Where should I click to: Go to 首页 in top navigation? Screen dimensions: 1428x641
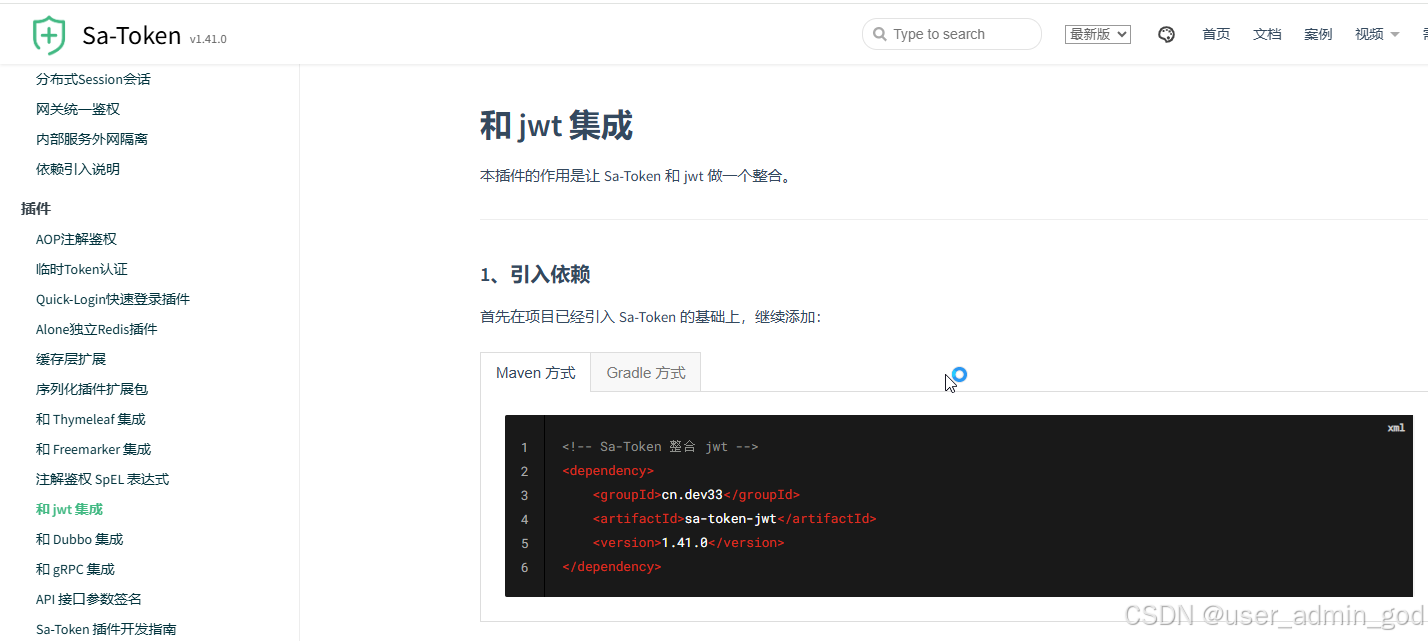(x=1216, y=34)
